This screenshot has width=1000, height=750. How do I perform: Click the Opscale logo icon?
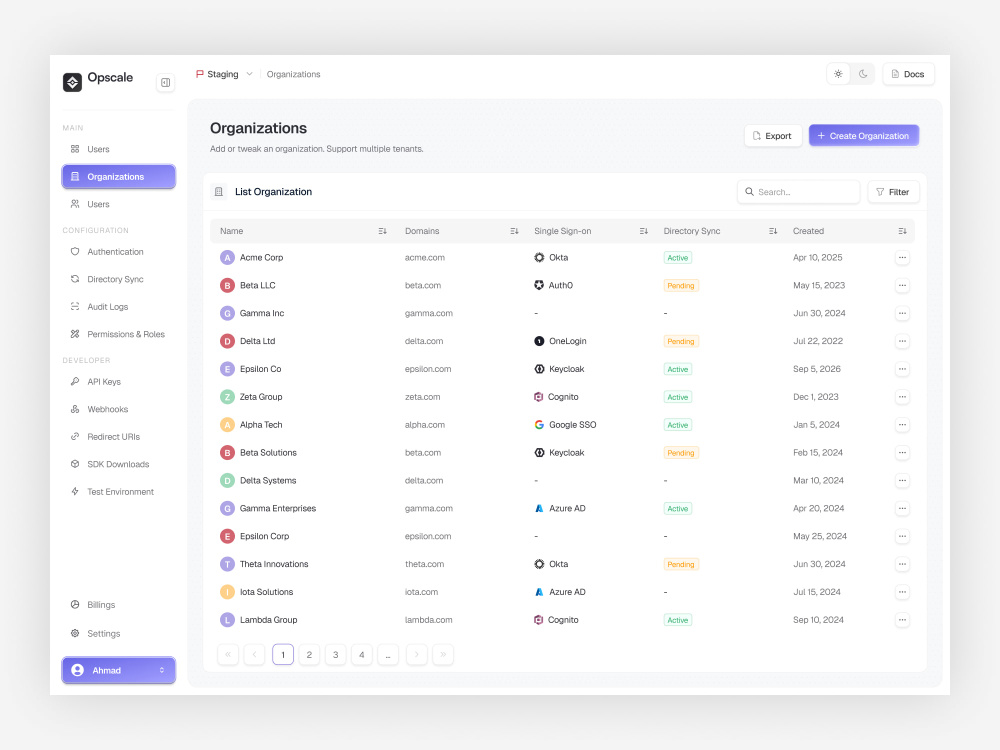coord(72,82)
